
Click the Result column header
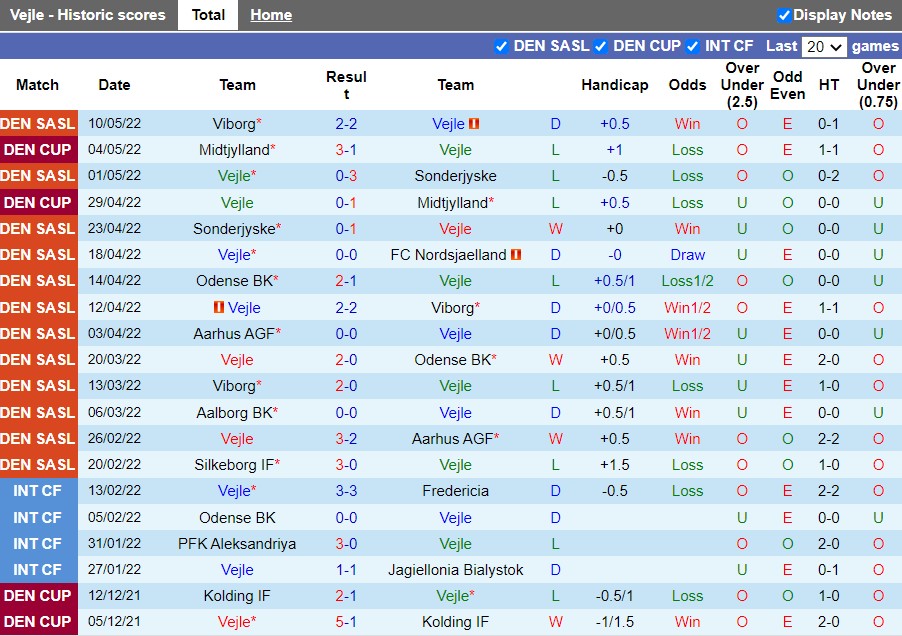point(346,85)
